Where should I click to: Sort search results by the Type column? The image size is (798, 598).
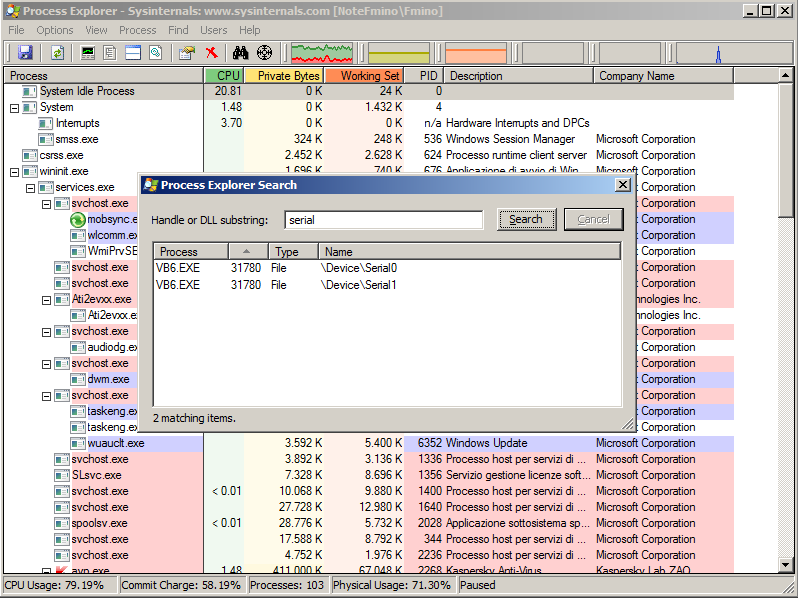pos(293,251)
